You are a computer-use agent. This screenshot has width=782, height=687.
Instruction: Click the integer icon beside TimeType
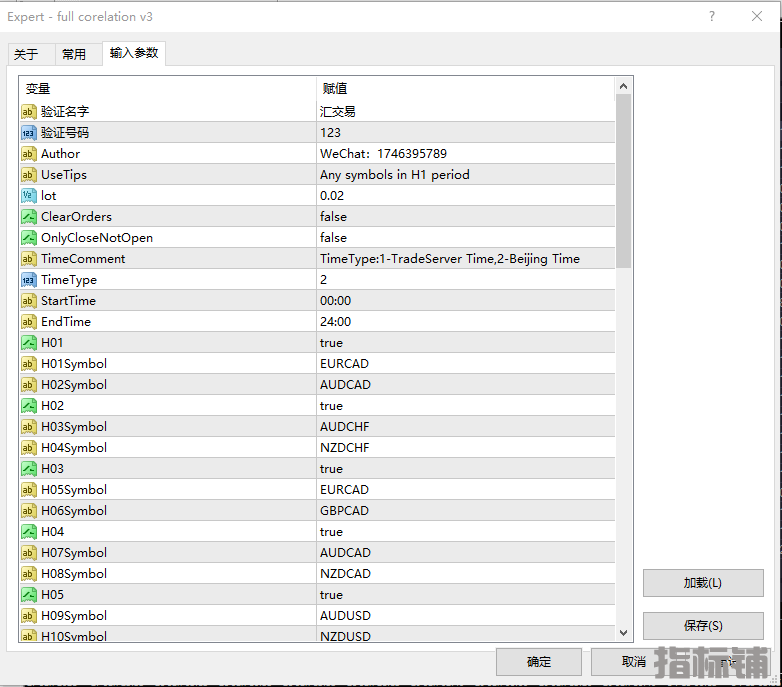pos(29,280)
